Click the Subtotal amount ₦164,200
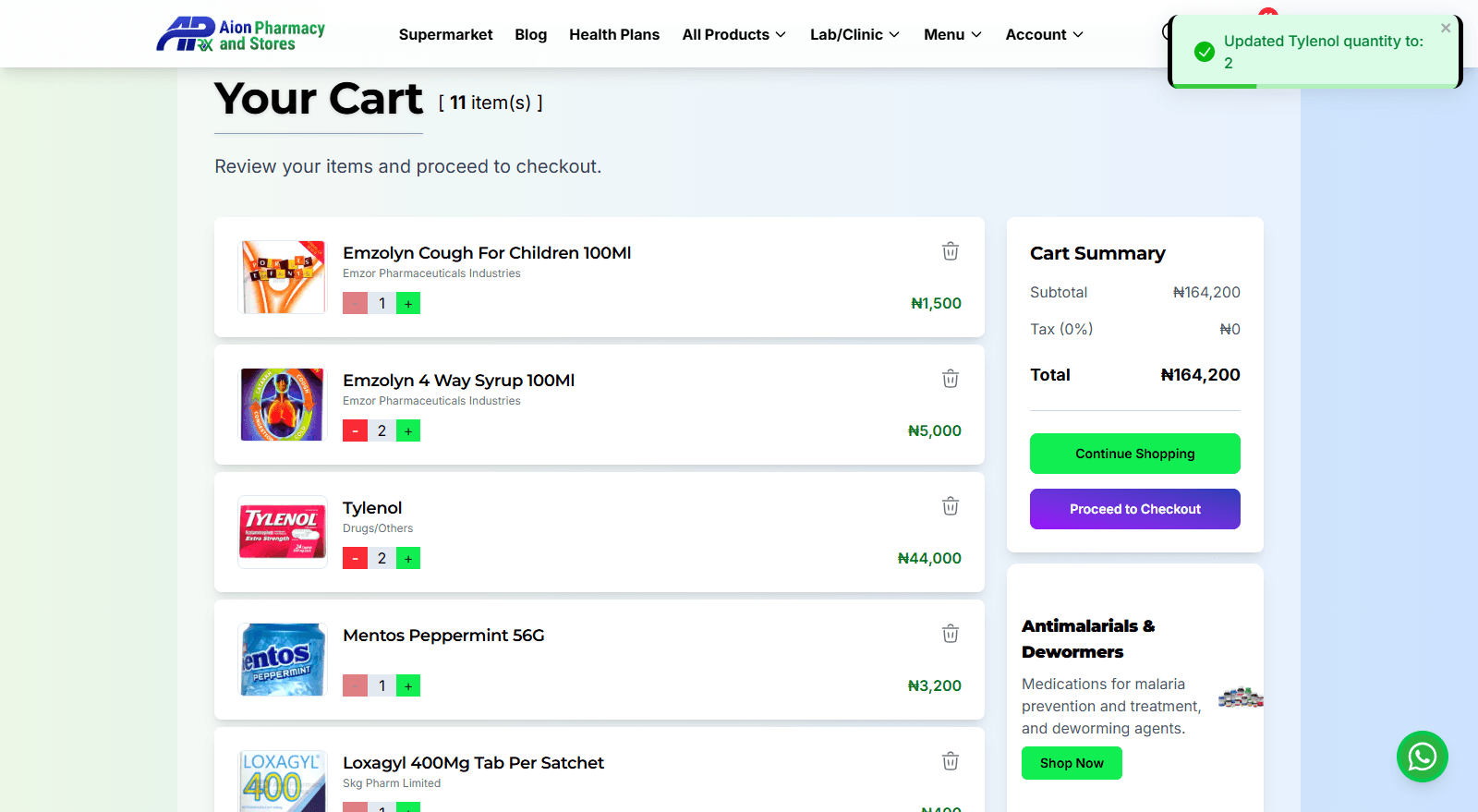This screenshot has height=812, width=1478. pos(1206,292)
